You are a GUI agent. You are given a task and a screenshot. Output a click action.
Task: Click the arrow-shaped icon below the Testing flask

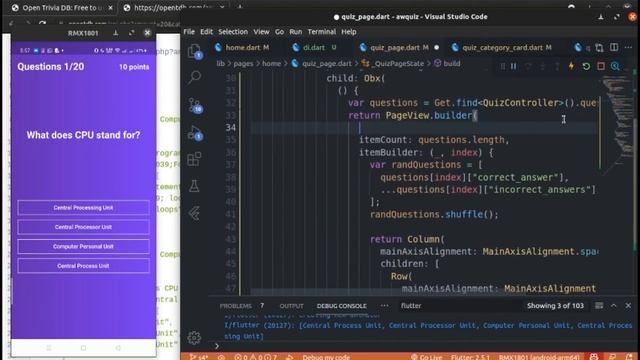tap(194, 213)
